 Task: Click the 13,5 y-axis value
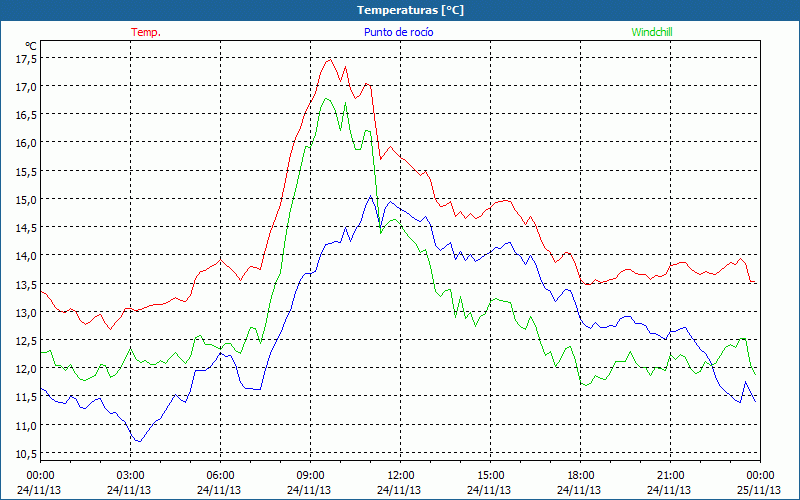27,285
